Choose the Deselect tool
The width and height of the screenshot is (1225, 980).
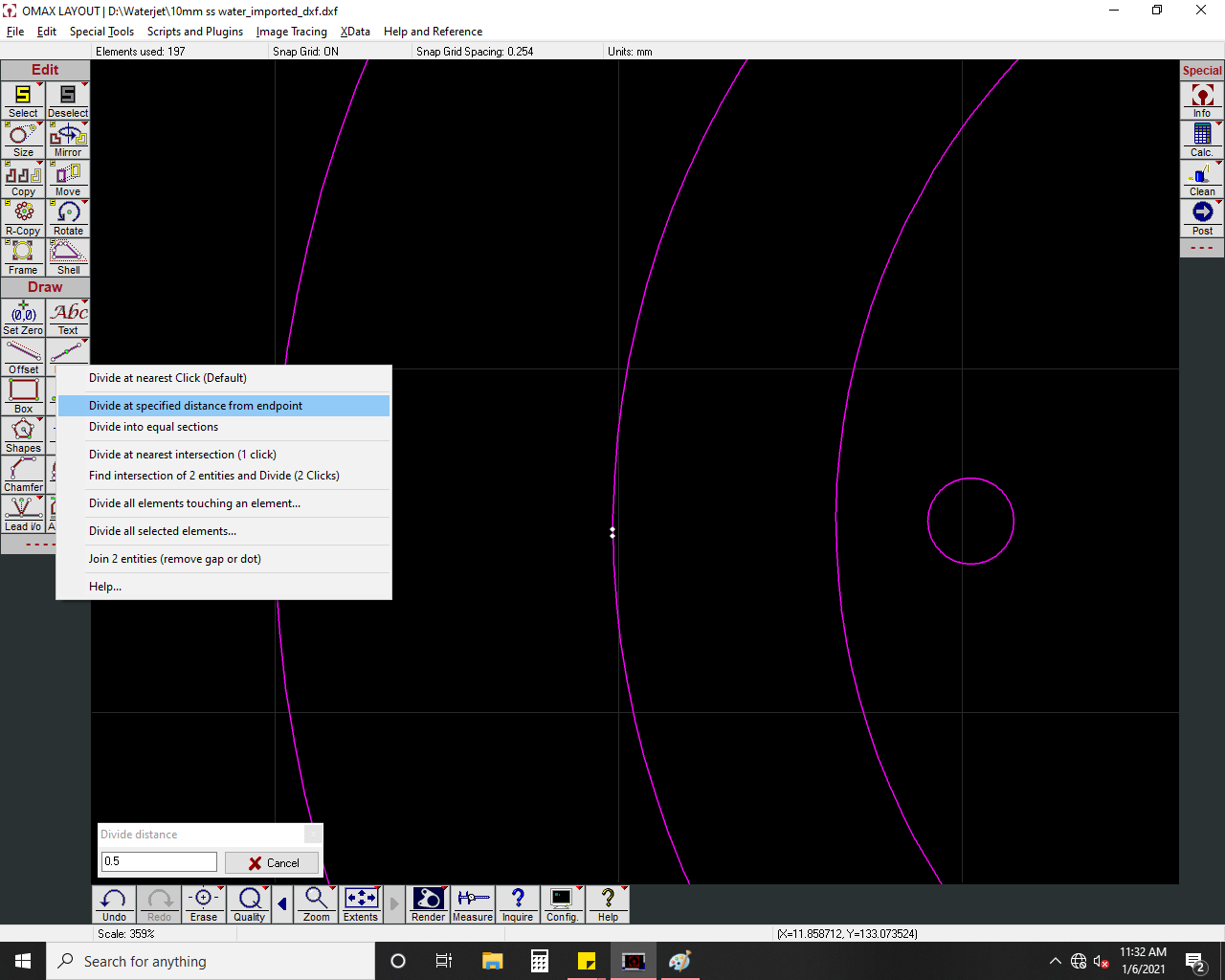[x=68, y=100]
